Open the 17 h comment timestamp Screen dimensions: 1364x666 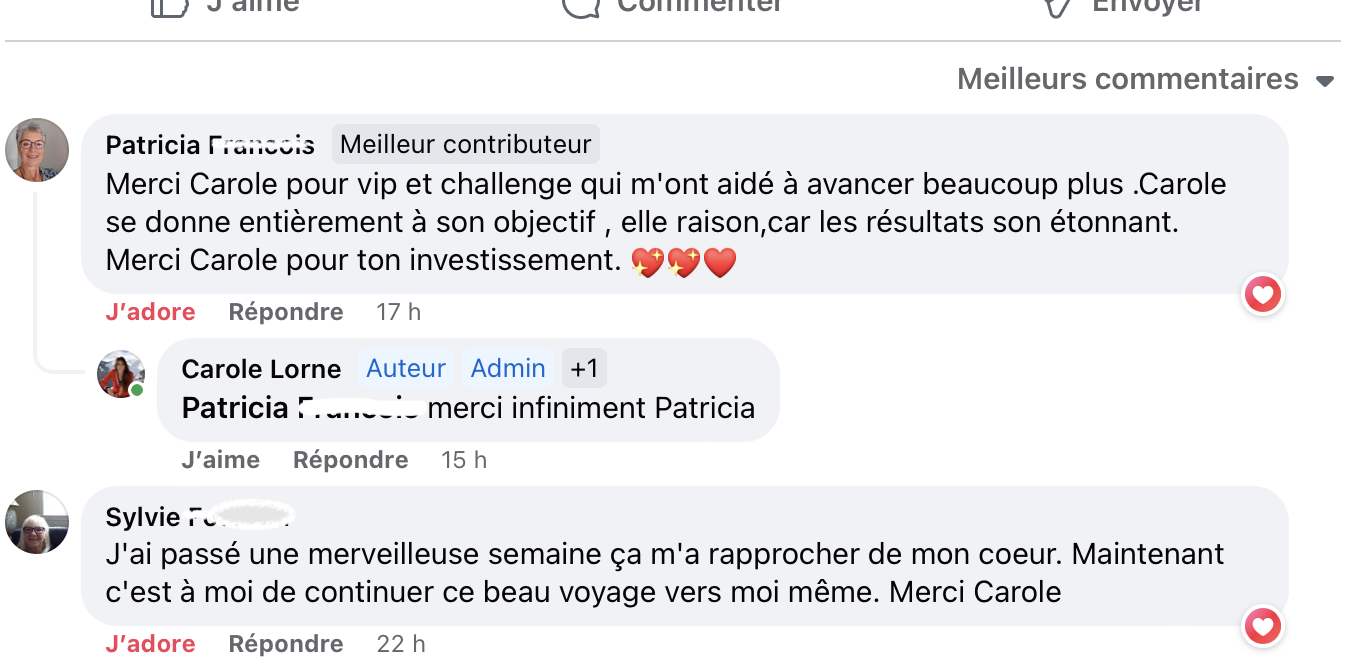[x=398, y=312]
